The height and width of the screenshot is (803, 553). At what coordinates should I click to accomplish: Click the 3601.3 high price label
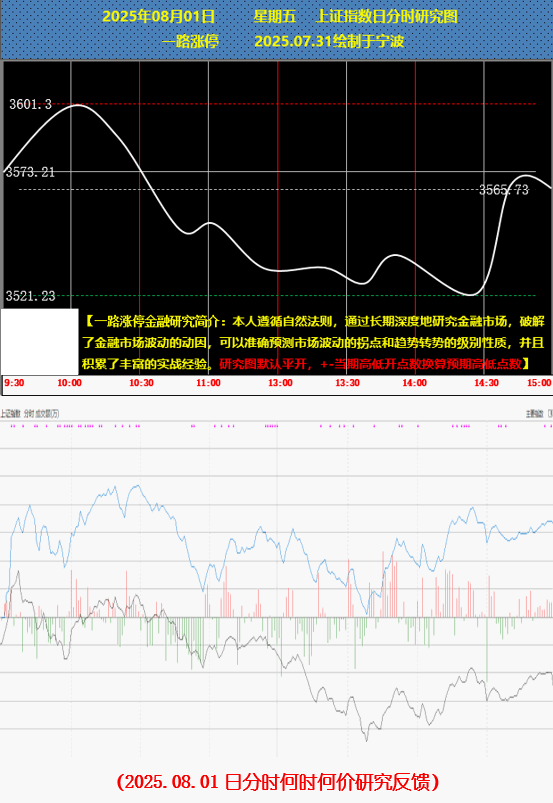31,104
